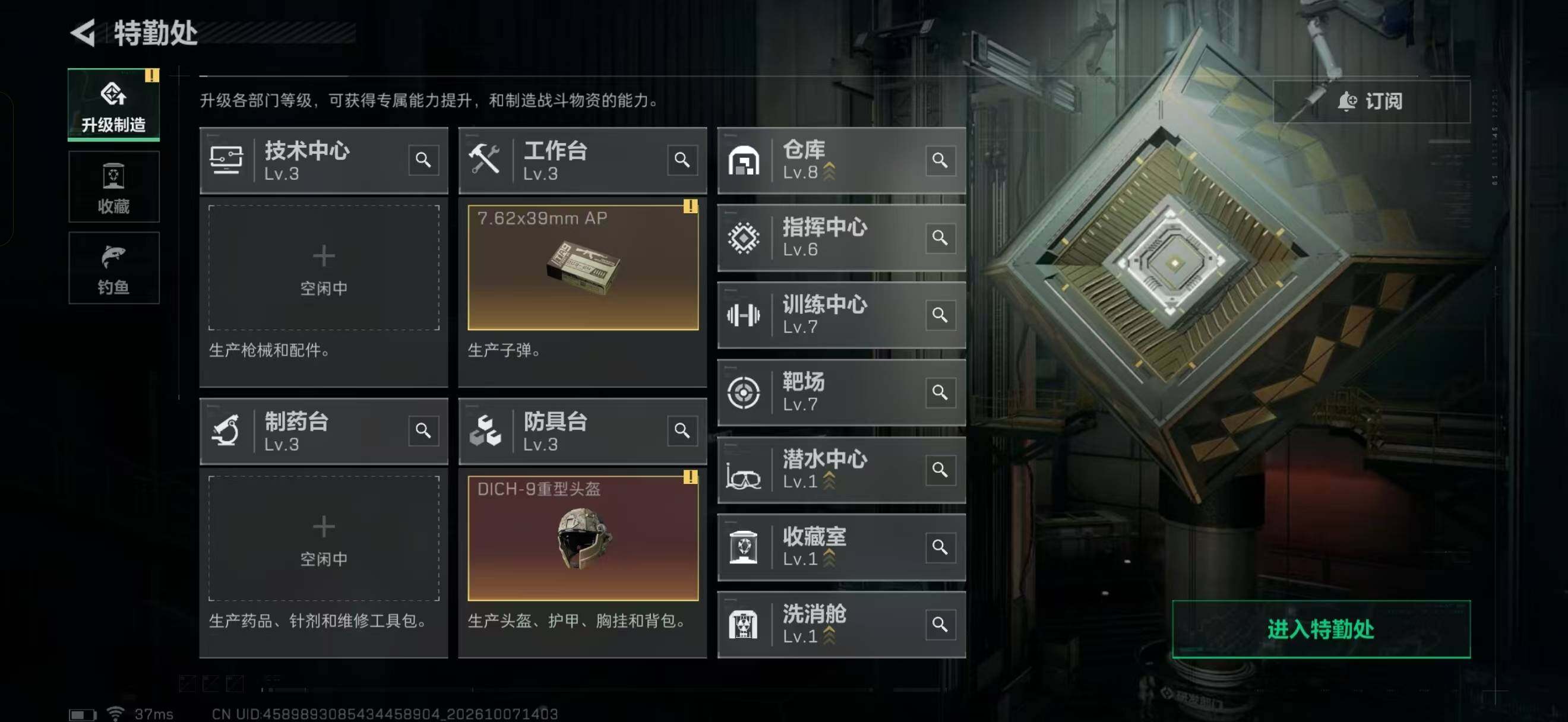Open the 靶场 magnifier details icon
This screenshot has width=1568, height=722.
pos(940,392)
